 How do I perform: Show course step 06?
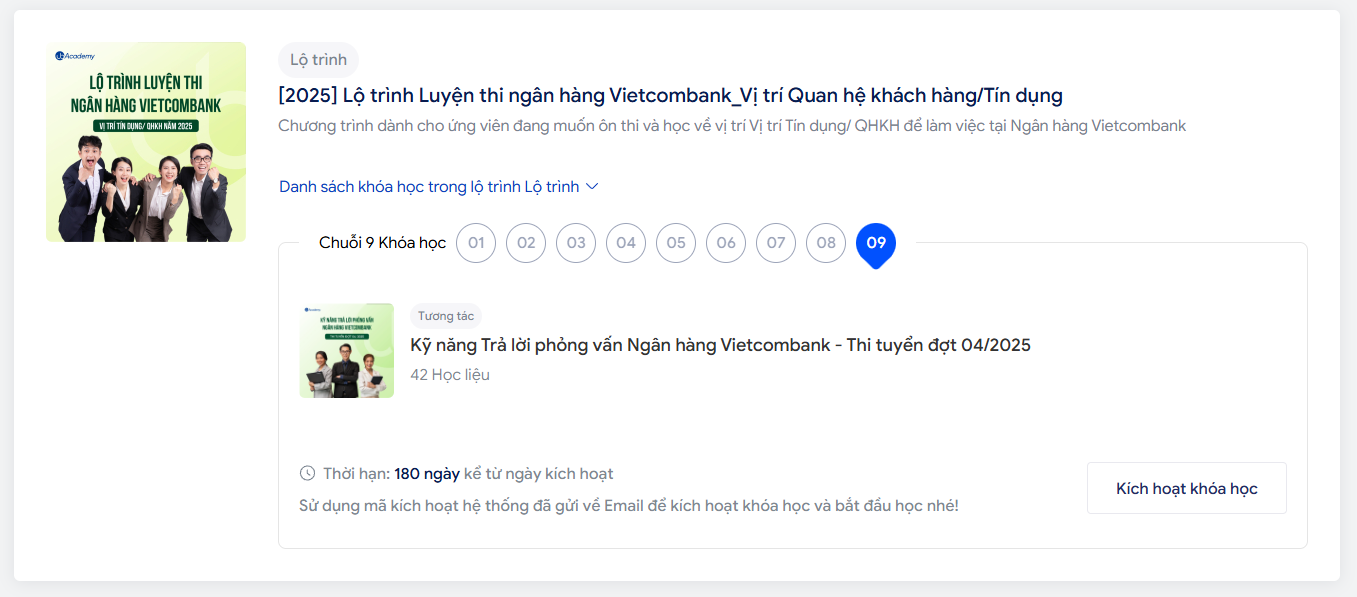[726, 243]
